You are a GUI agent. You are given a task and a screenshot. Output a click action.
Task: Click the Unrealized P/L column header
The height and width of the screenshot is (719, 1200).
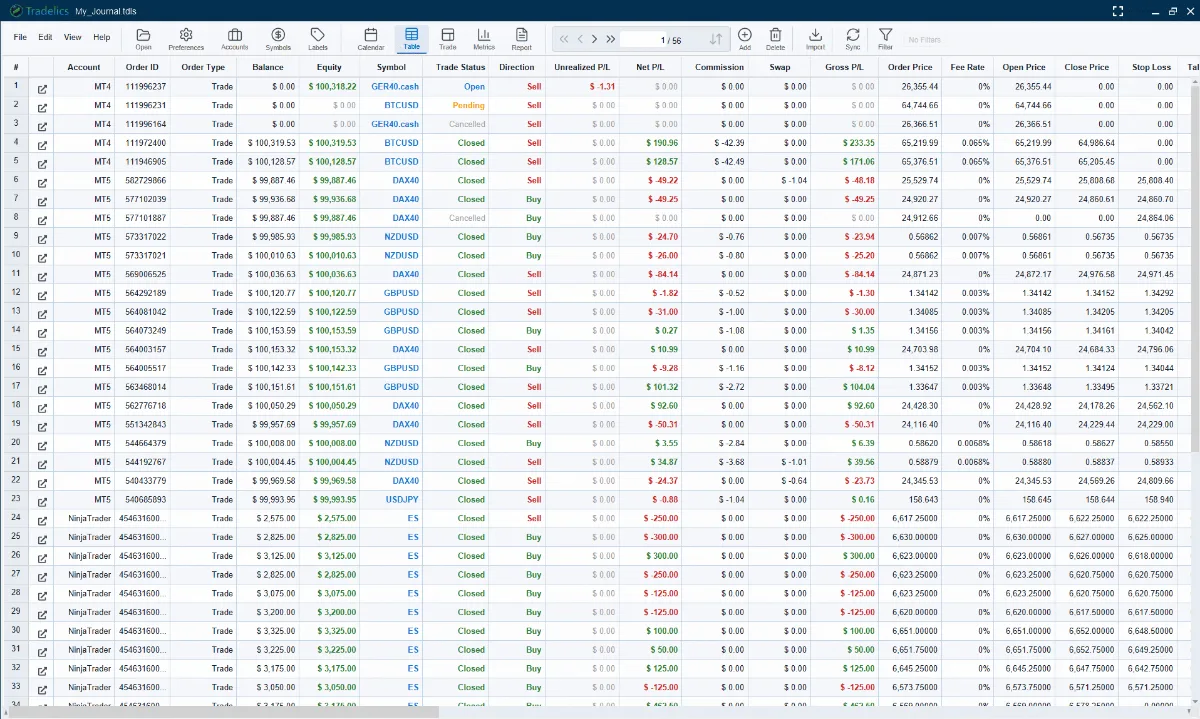582,67
